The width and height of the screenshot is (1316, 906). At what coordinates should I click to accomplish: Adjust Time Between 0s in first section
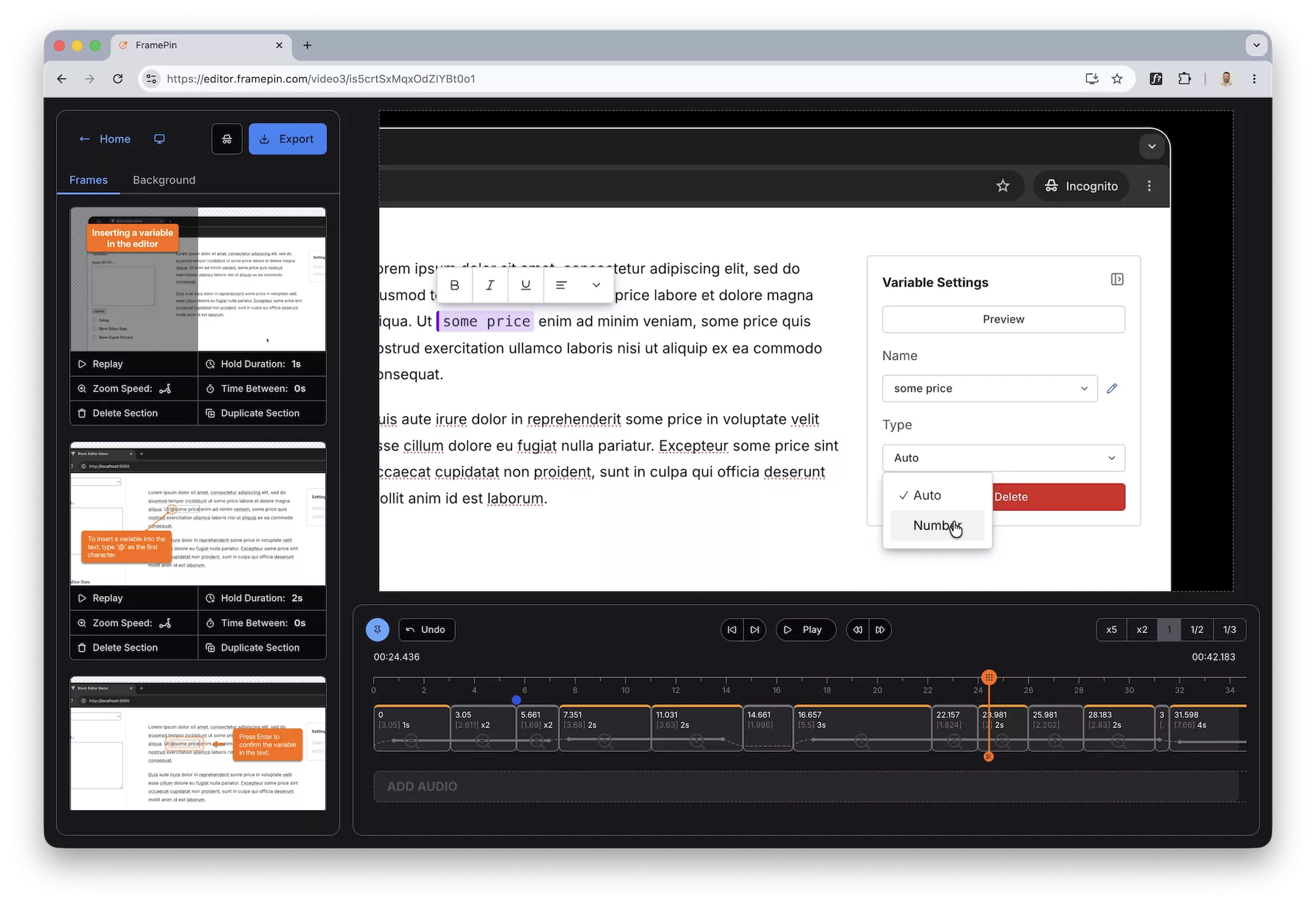point(262,388)
